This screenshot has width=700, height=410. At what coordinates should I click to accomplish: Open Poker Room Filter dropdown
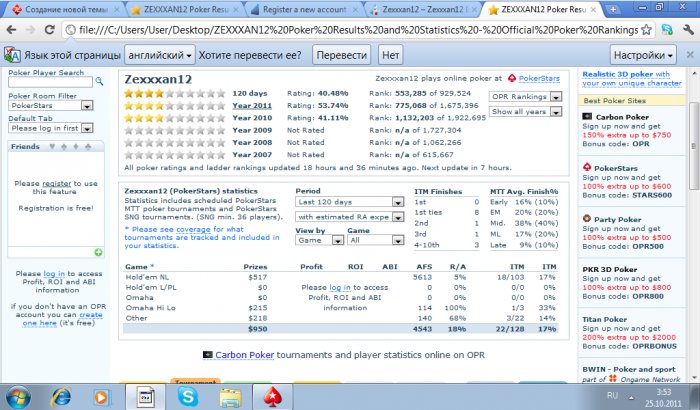tap(50, 105)
